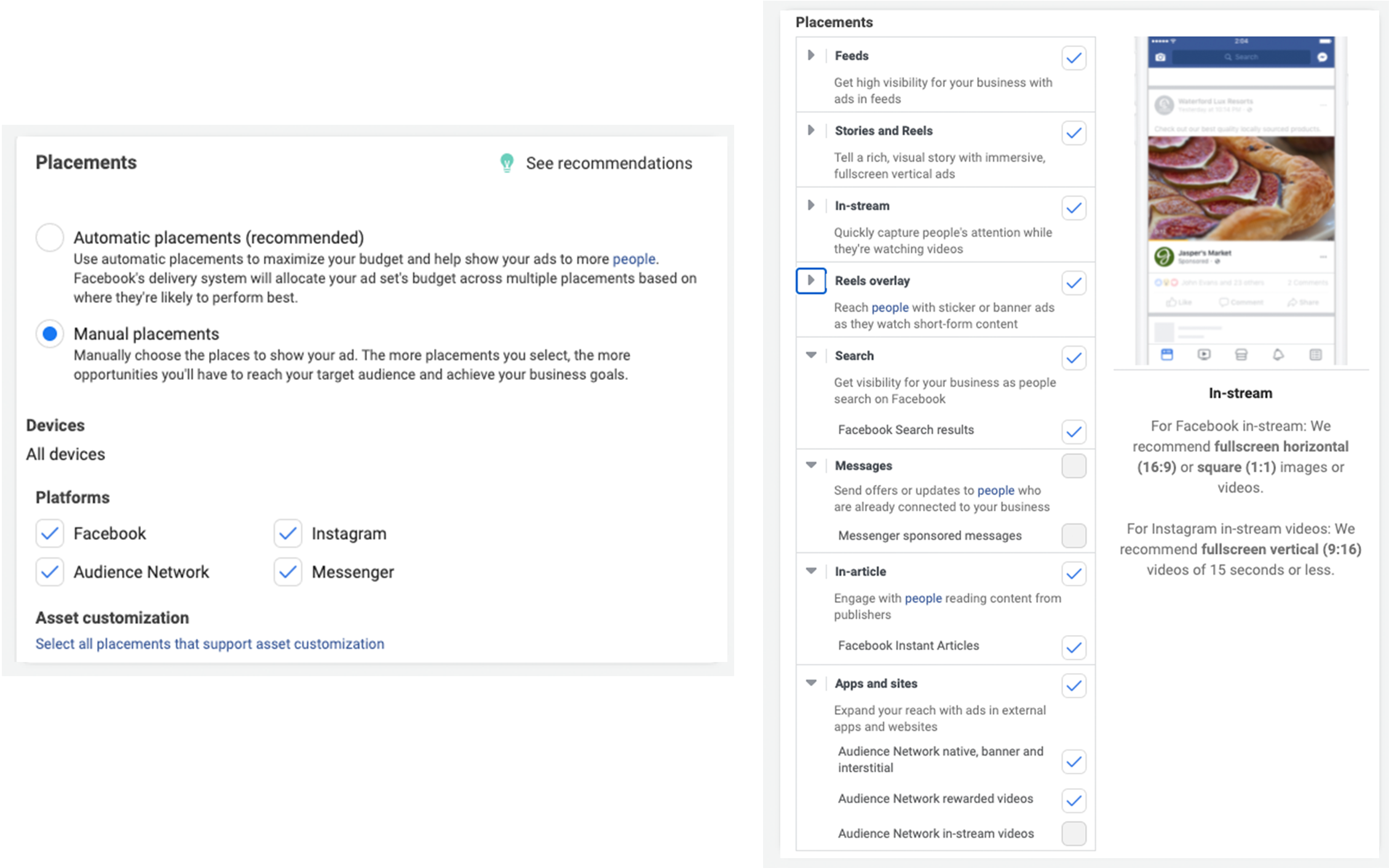Screen dimensions: 1389x868
Task: Enable Messenger sponsored messages placement
Action: [1074, 535]
